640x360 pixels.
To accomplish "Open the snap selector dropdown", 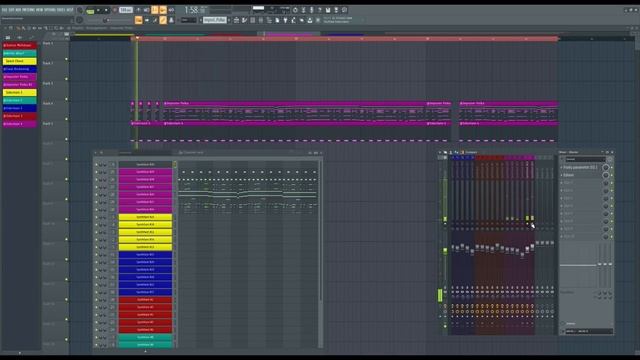I will [x=189, y=20].
